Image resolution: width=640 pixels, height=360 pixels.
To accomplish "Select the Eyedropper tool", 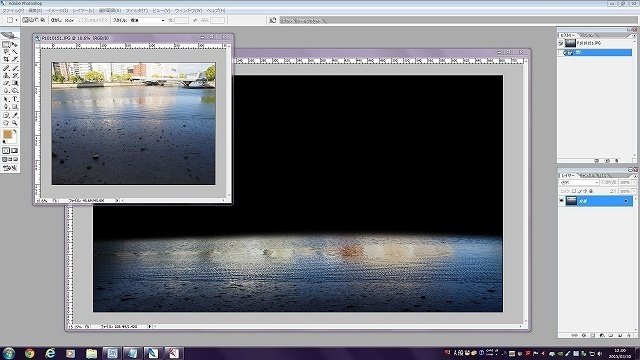I will coord(14,115).
